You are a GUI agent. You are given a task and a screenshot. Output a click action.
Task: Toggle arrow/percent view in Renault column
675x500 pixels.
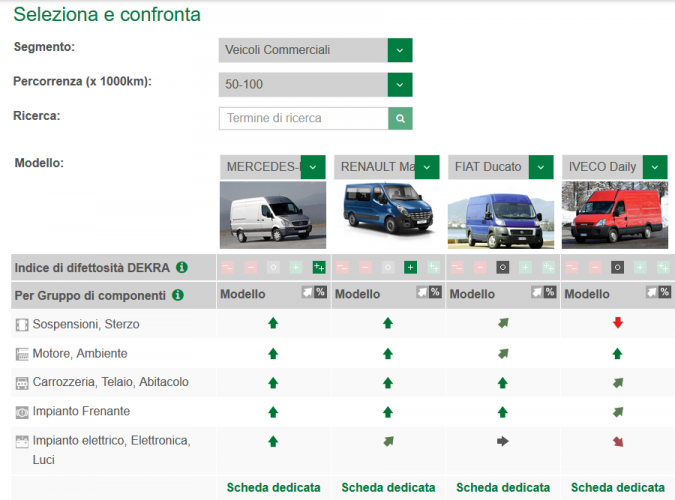[428, 293]
